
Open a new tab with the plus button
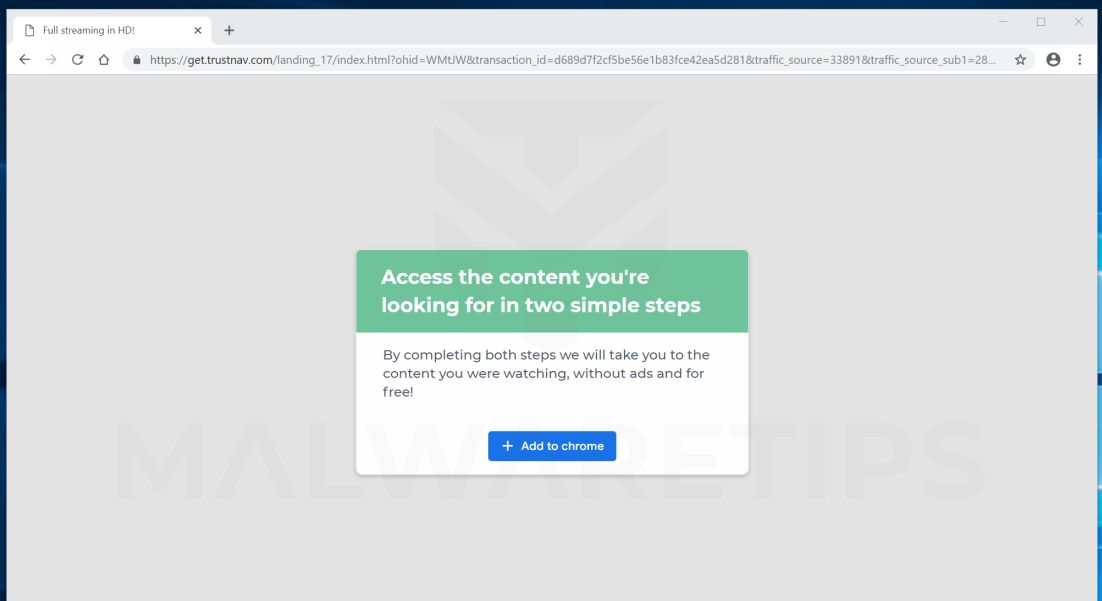click(229, 30)
